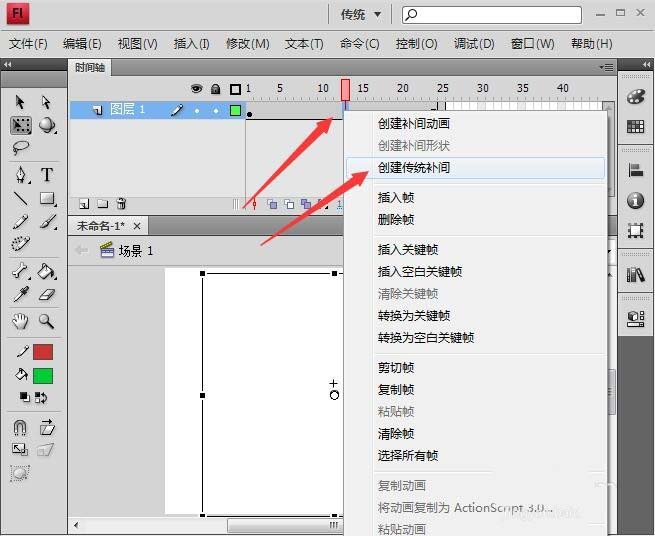Click the new layer folder icon
Screen dimensions: 655x536
click(x=102, y=204)
